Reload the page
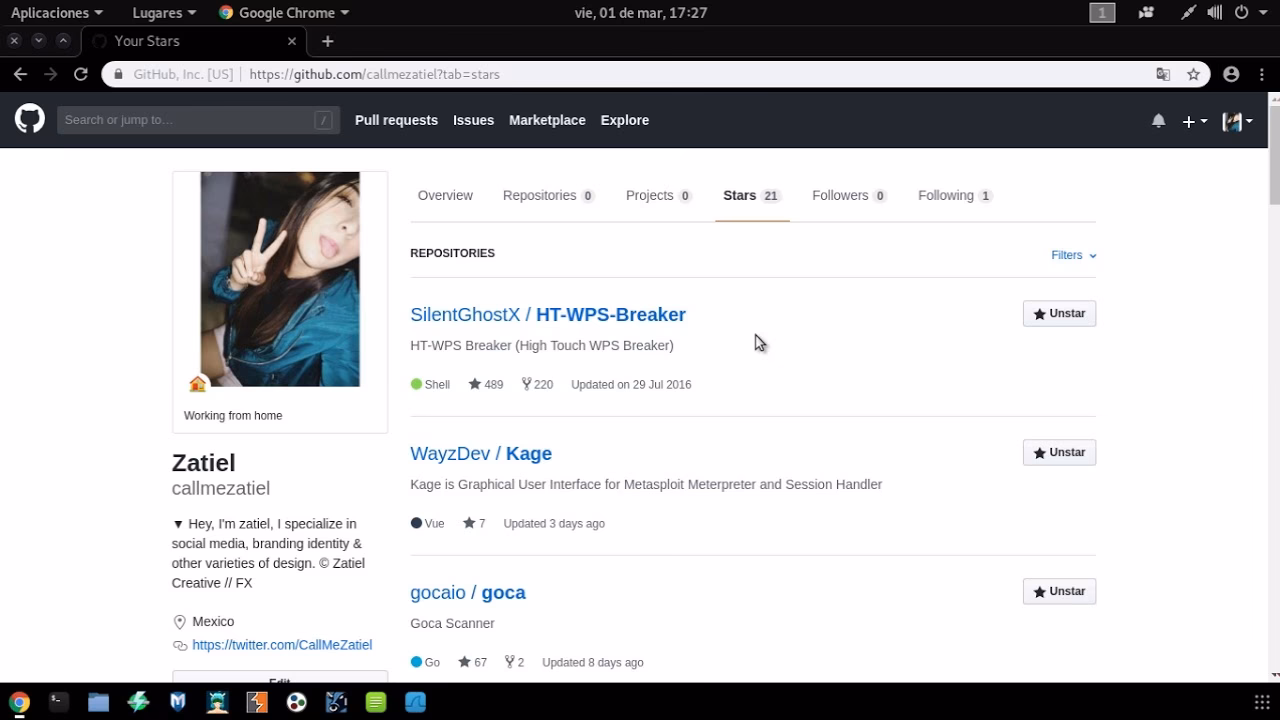 tap(81, 74)
